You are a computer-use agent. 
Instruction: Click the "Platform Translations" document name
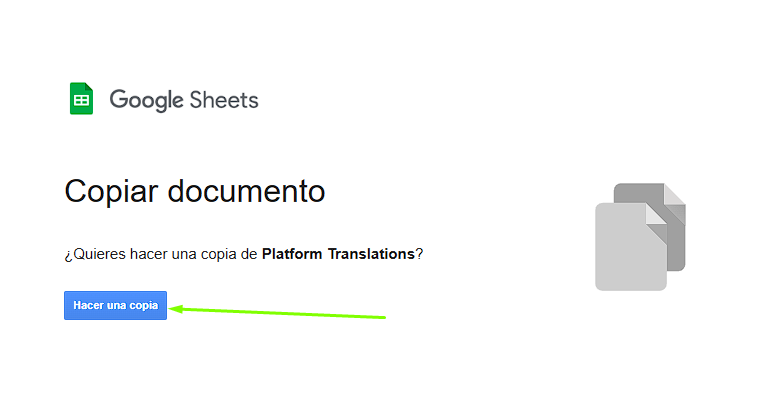click(338, 254)
